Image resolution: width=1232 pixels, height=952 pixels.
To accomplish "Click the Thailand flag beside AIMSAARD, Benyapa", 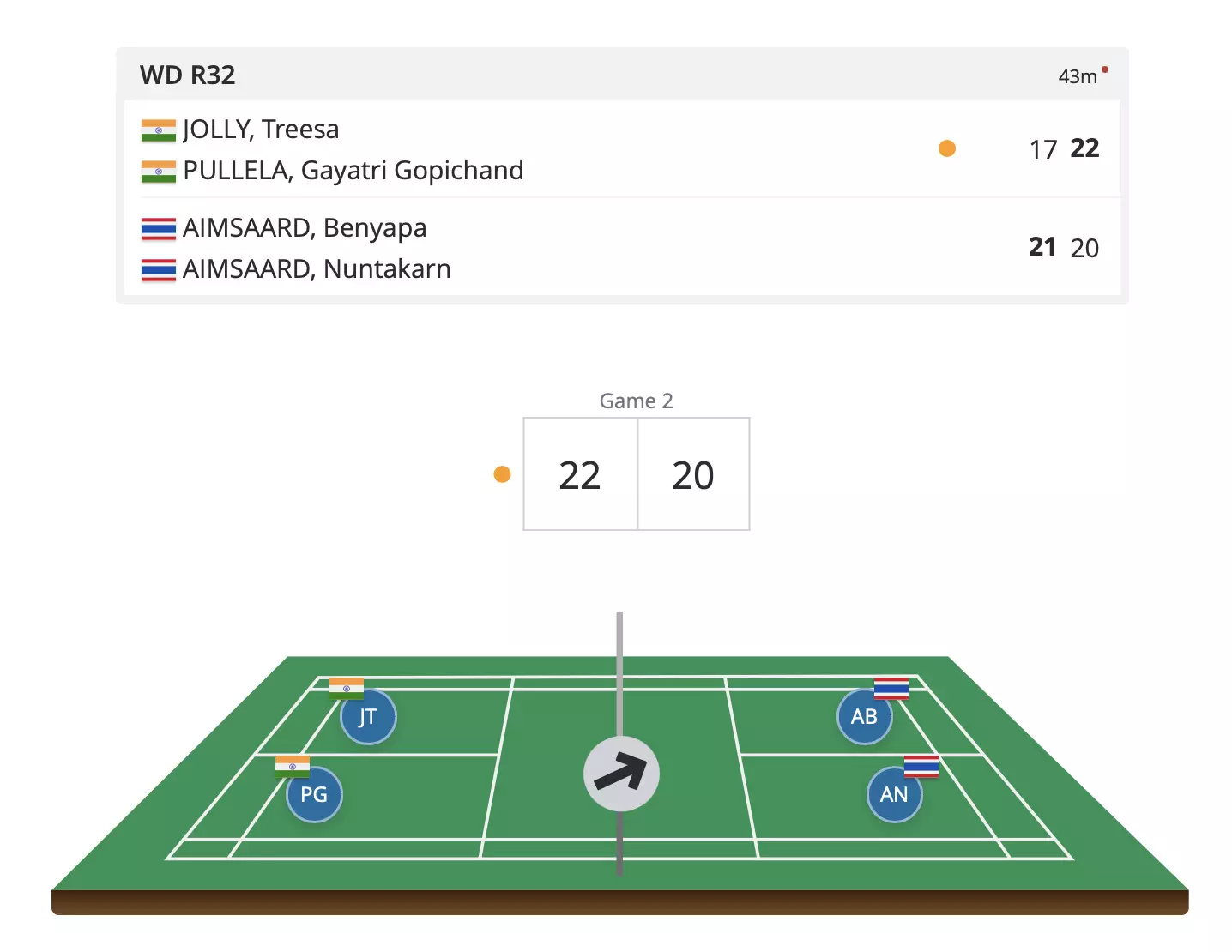I will (159, 229).
